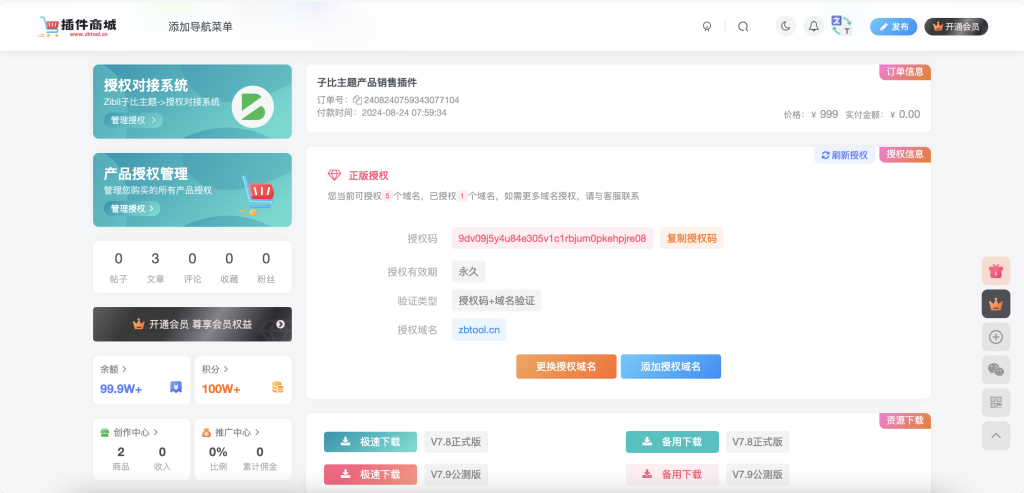Open the 帖子 count stat
Screen dimensions: 1024x493
(x=118, y=268)
